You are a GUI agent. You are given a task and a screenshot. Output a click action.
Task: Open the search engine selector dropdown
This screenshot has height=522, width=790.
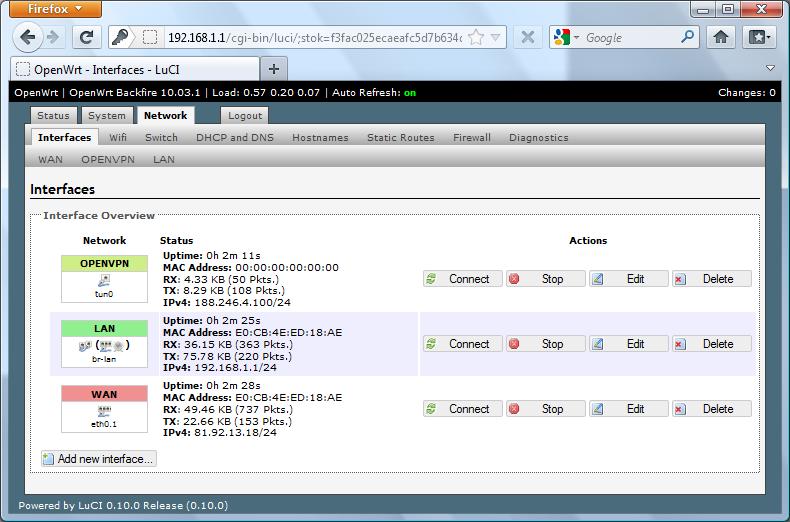click(566, 37)
